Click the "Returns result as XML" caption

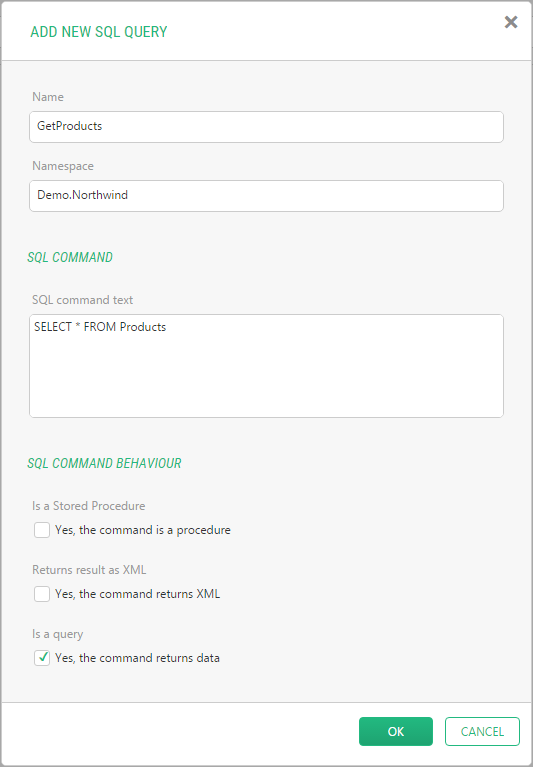[x=89, y=569]
